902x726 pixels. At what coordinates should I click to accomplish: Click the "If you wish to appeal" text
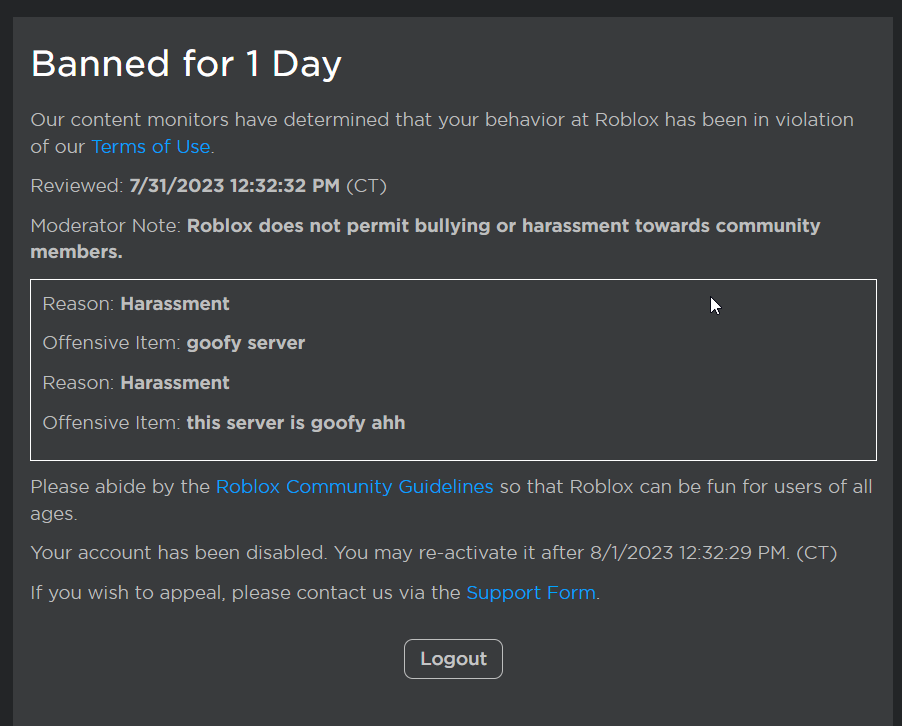[x=130, y=592]
